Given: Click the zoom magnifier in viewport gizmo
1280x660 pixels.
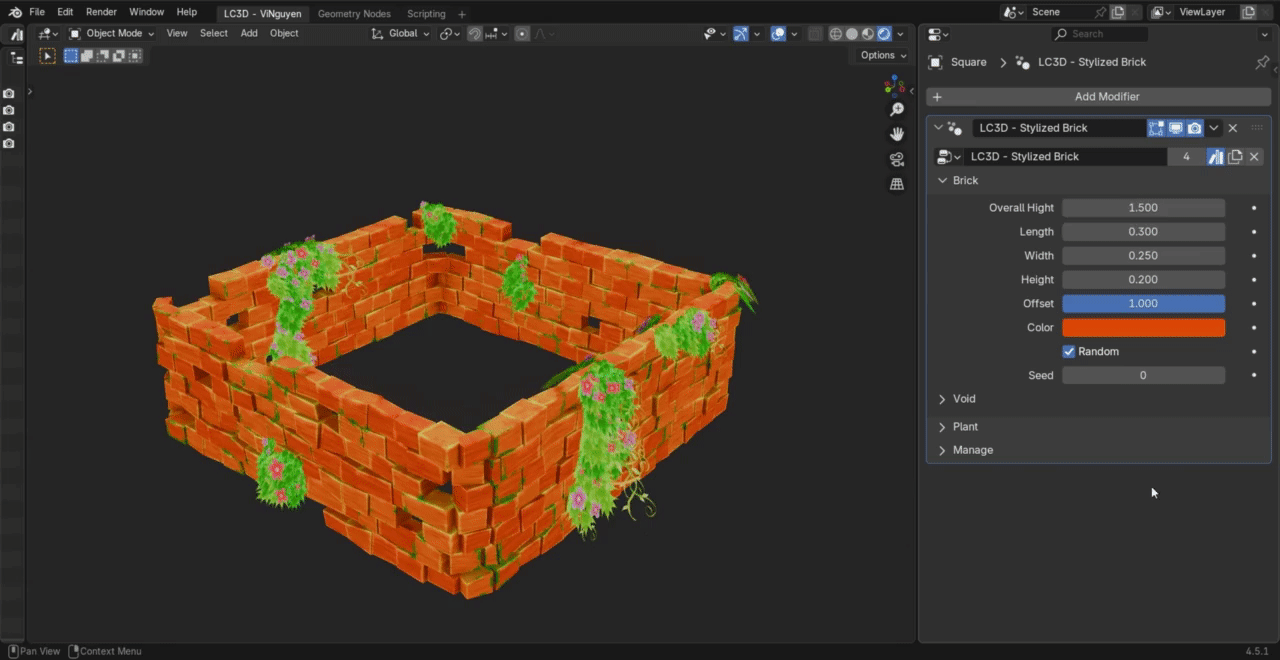Looking at the screenshot, I should pyautogui.click(x=897, y=109).
